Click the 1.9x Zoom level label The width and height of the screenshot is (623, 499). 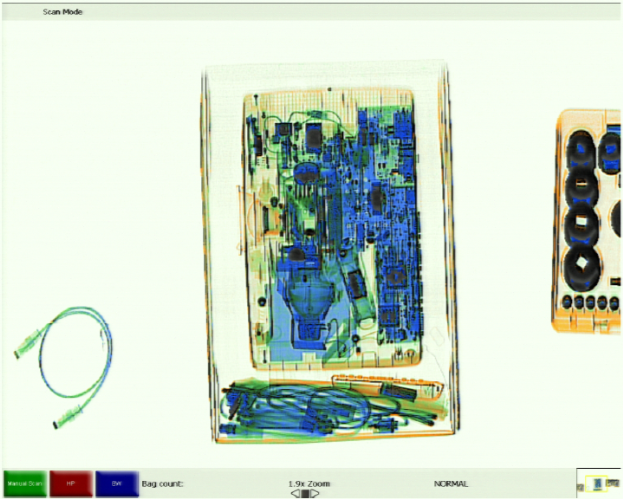click(309, 483)
